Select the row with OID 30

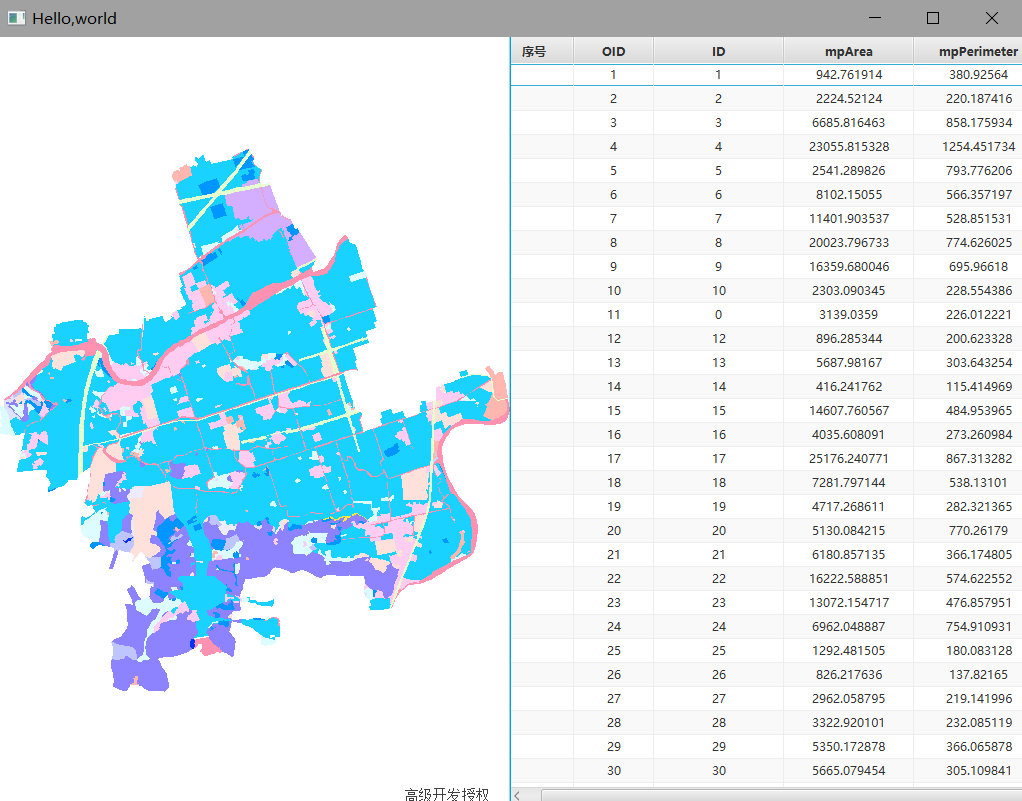[613, 771]
